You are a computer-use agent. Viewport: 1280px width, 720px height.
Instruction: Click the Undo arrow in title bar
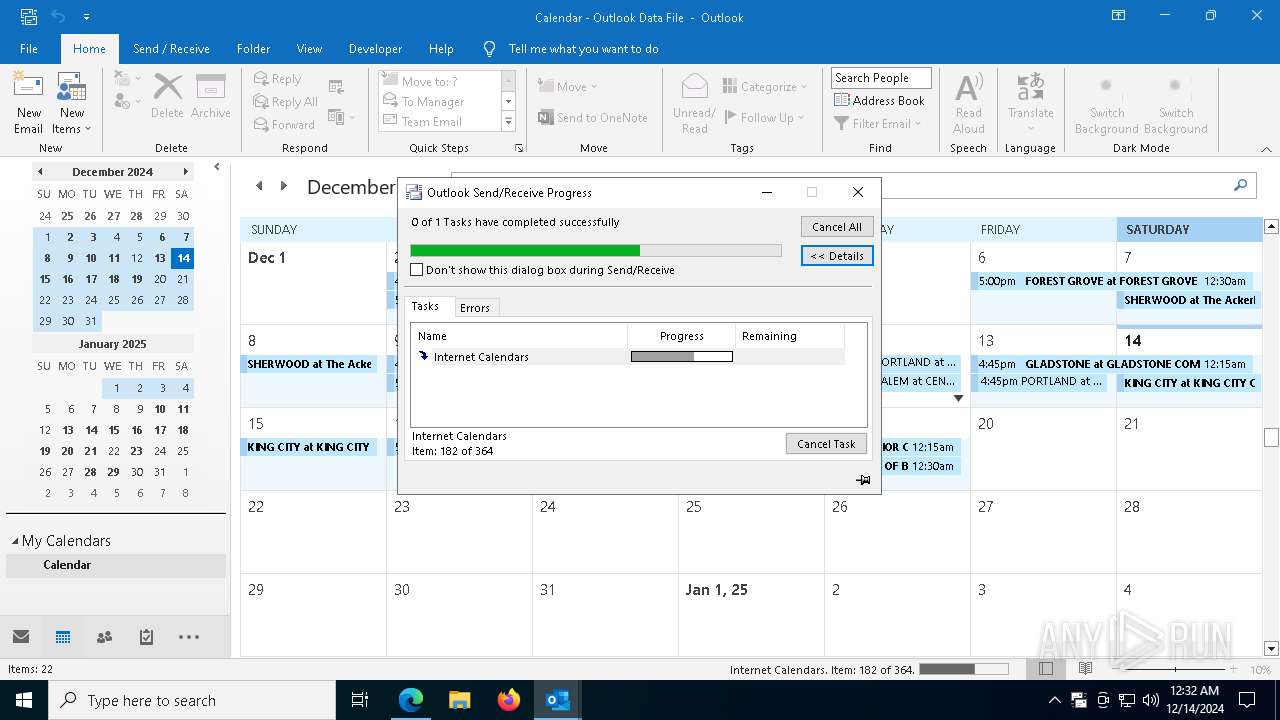point(58,17)
